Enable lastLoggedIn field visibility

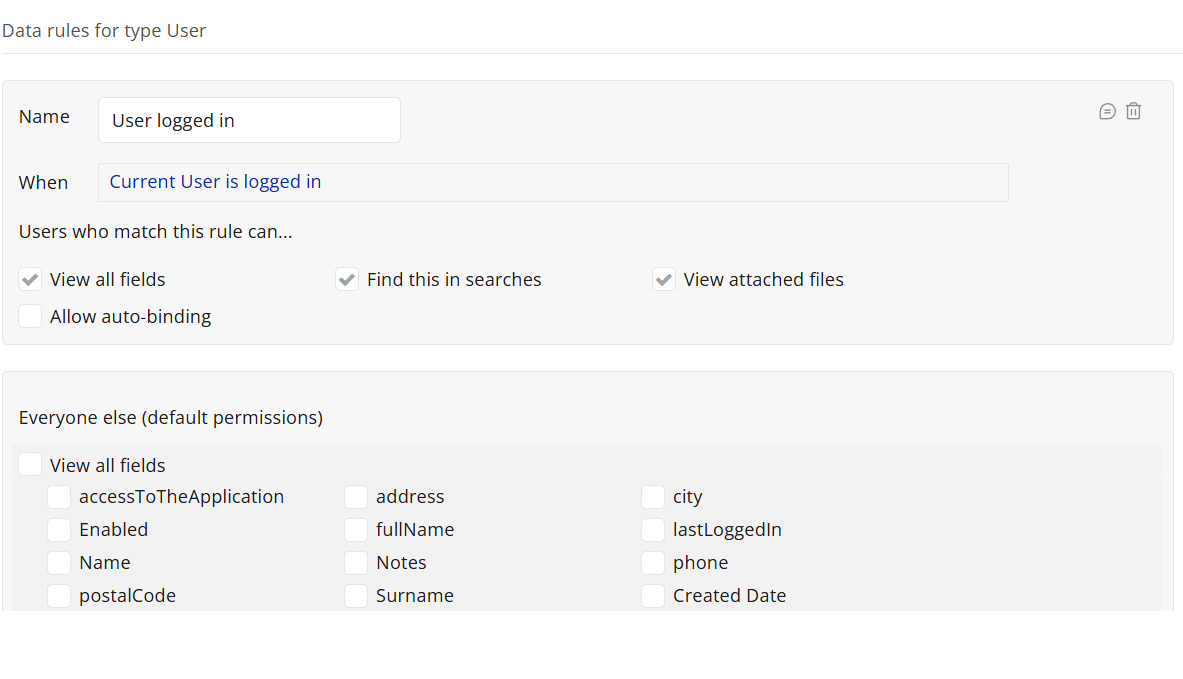pos(653,530)
